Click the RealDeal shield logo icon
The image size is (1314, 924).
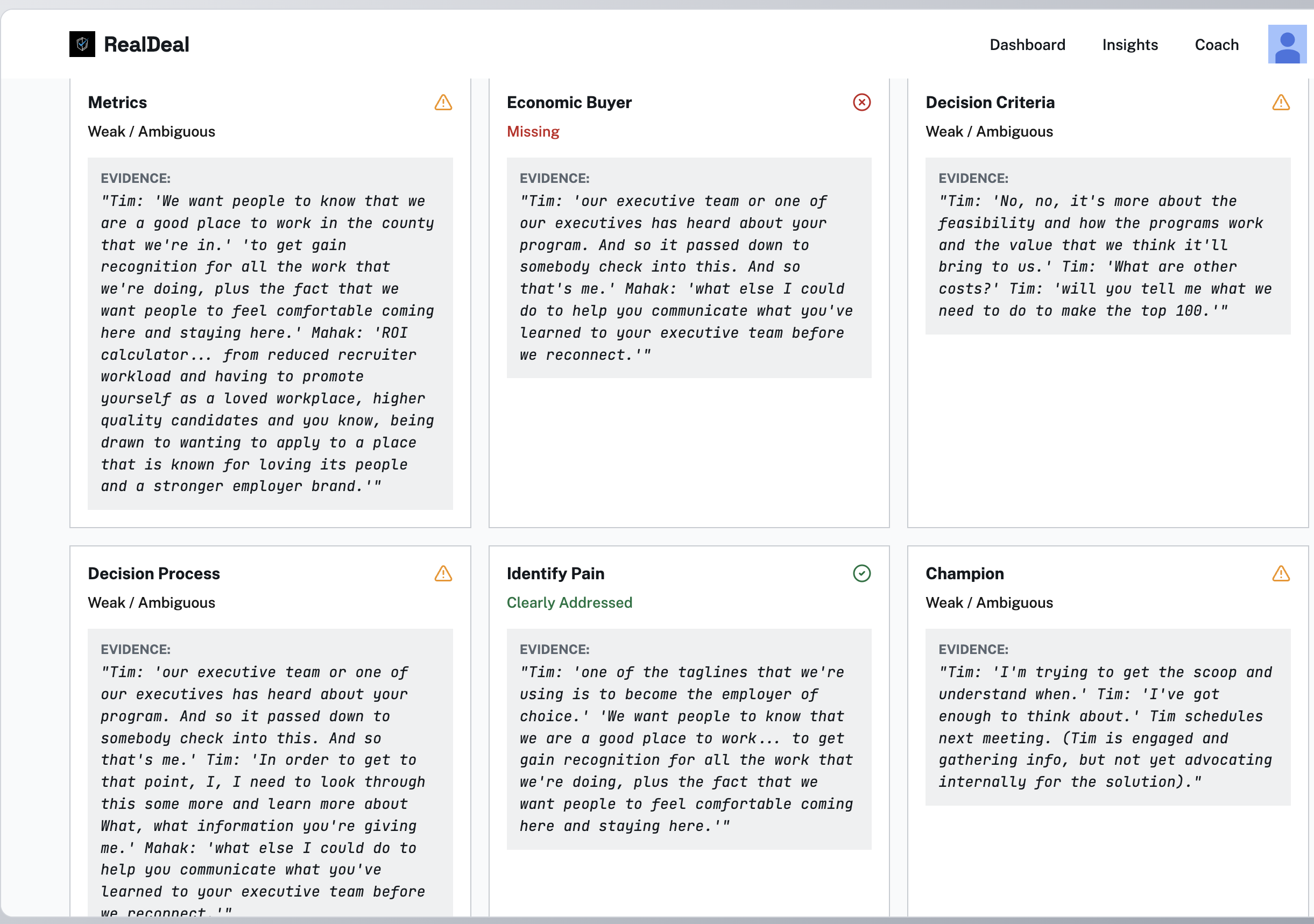click(82, 44)
